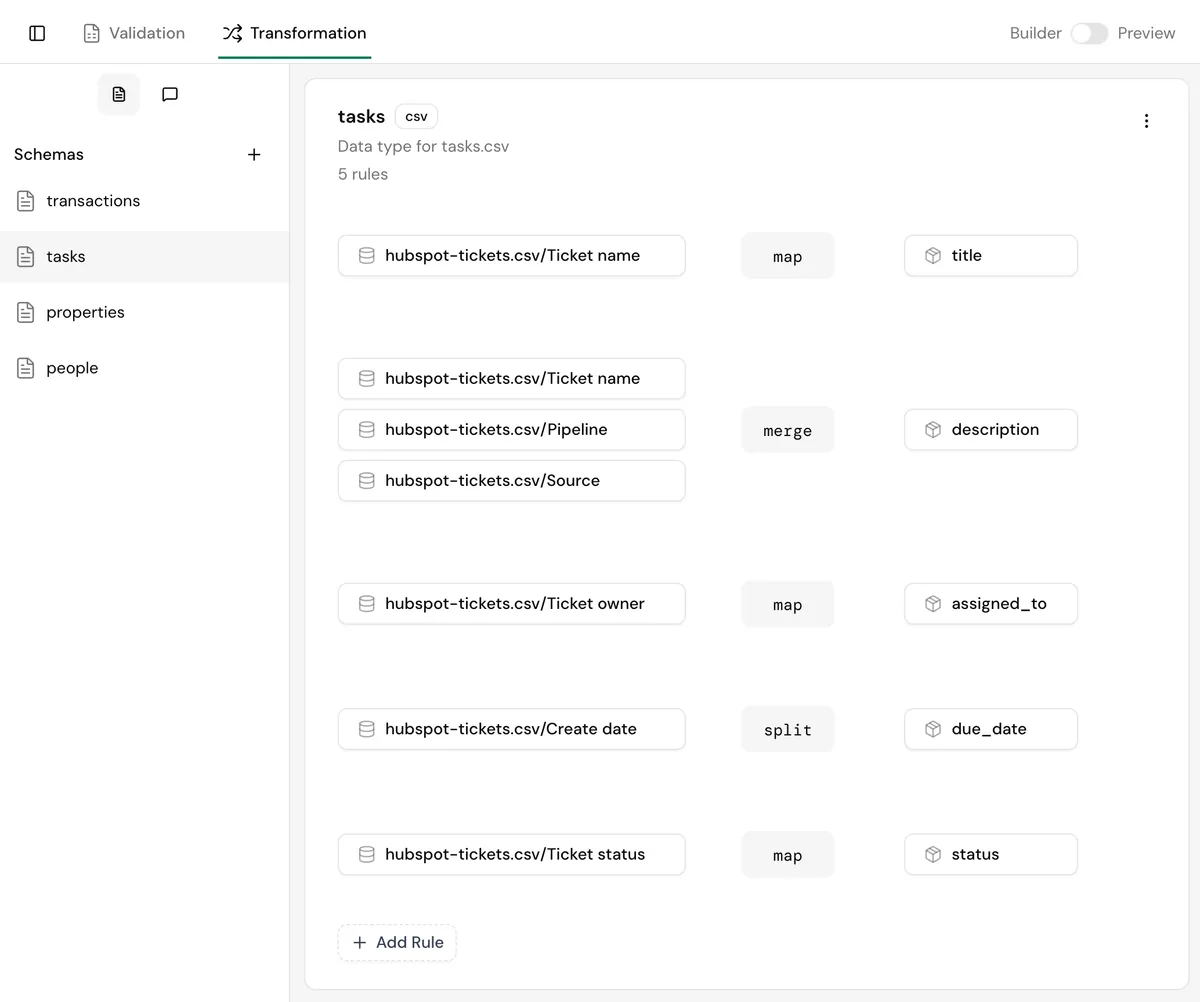Screen dimensions: 1200x1002
Task: Select the description target field
Action: pos(991,429)
